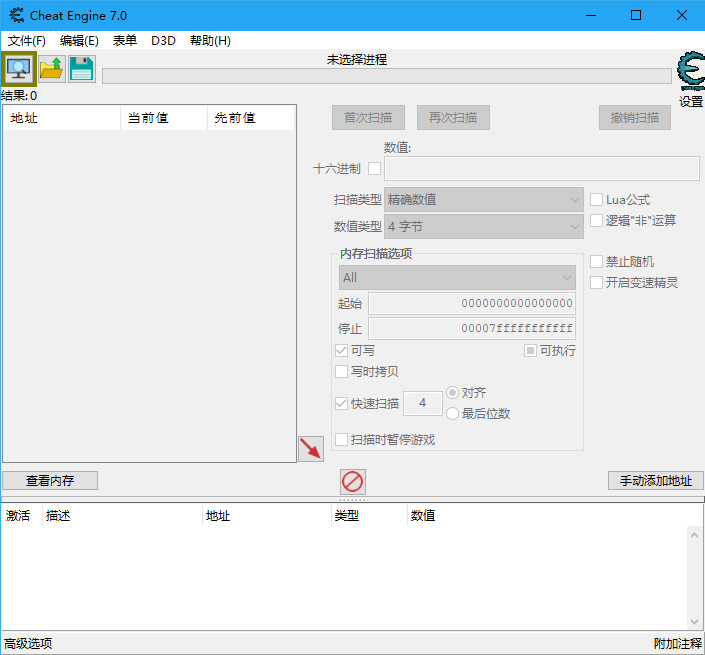Toggle the 可执行 checkbox
The image size is (705, 655).
click(530, 350)
